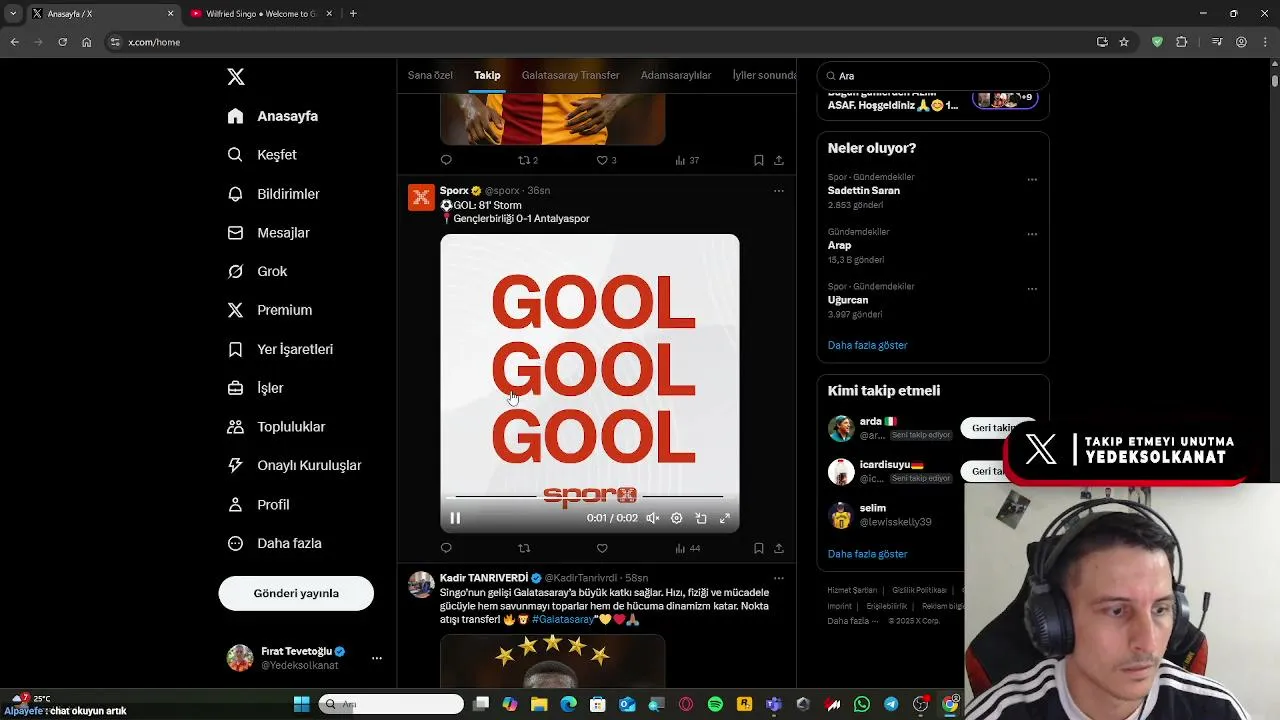
Task: Go to Topluluklar communities
Action: tap(277, 427)
